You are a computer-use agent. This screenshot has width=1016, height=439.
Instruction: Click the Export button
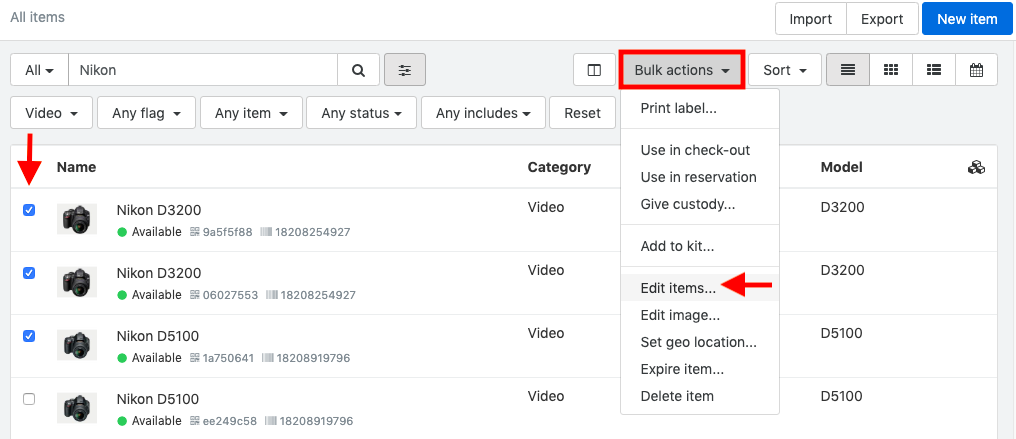click(882, 19)
